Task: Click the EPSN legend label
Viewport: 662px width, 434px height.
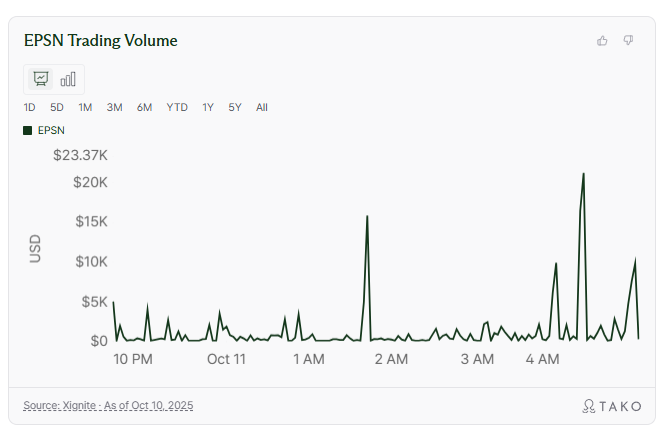Action: 51,130
